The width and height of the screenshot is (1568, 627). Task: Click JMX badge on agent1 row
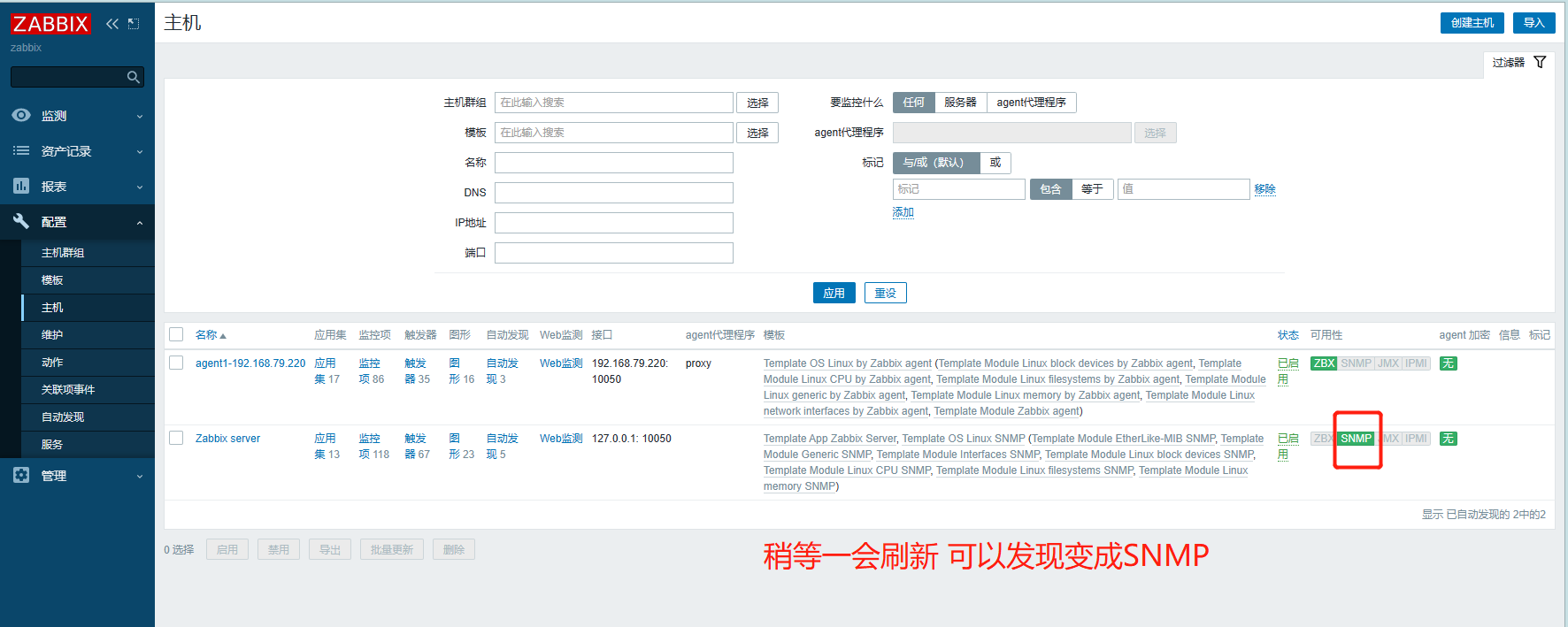[x=1388, y=363]
